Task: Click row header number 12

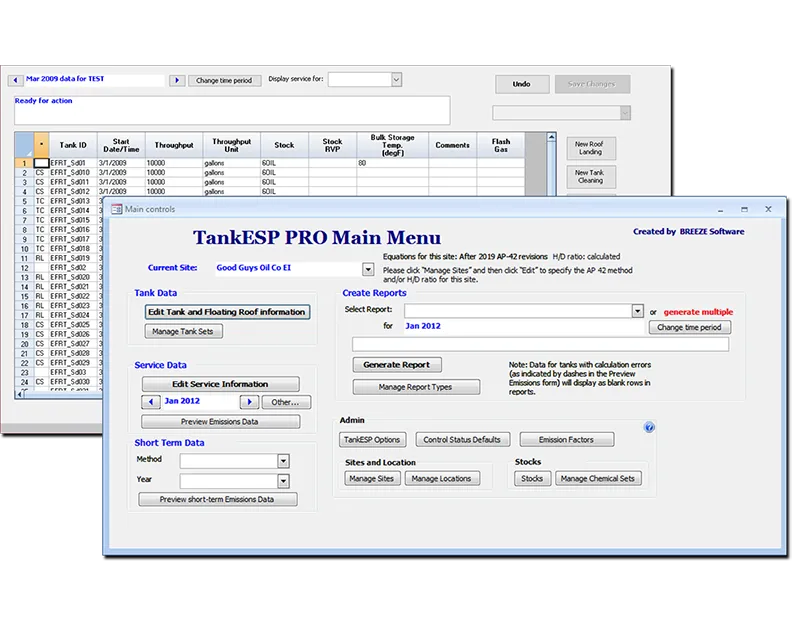Action: pyautogui.click(x=24, y=268)
